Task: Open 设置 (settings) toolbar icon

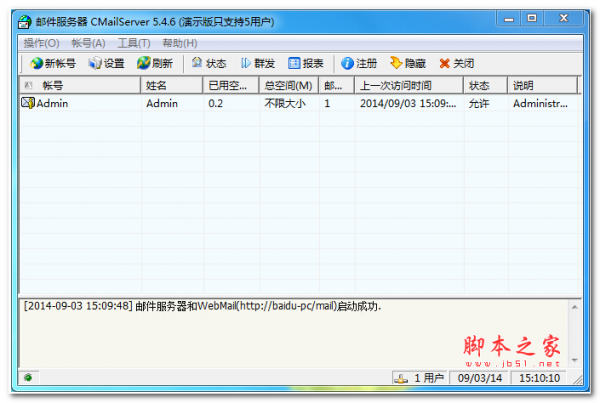Action: click(94, 63)
